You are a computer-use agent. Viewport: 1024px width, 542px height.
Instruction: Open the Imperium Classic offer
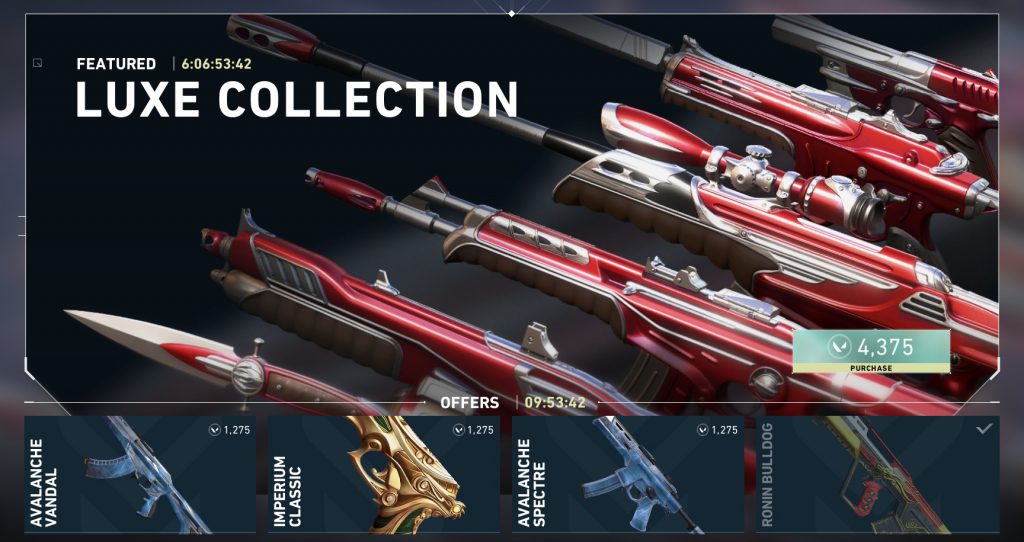pos(384,475)
